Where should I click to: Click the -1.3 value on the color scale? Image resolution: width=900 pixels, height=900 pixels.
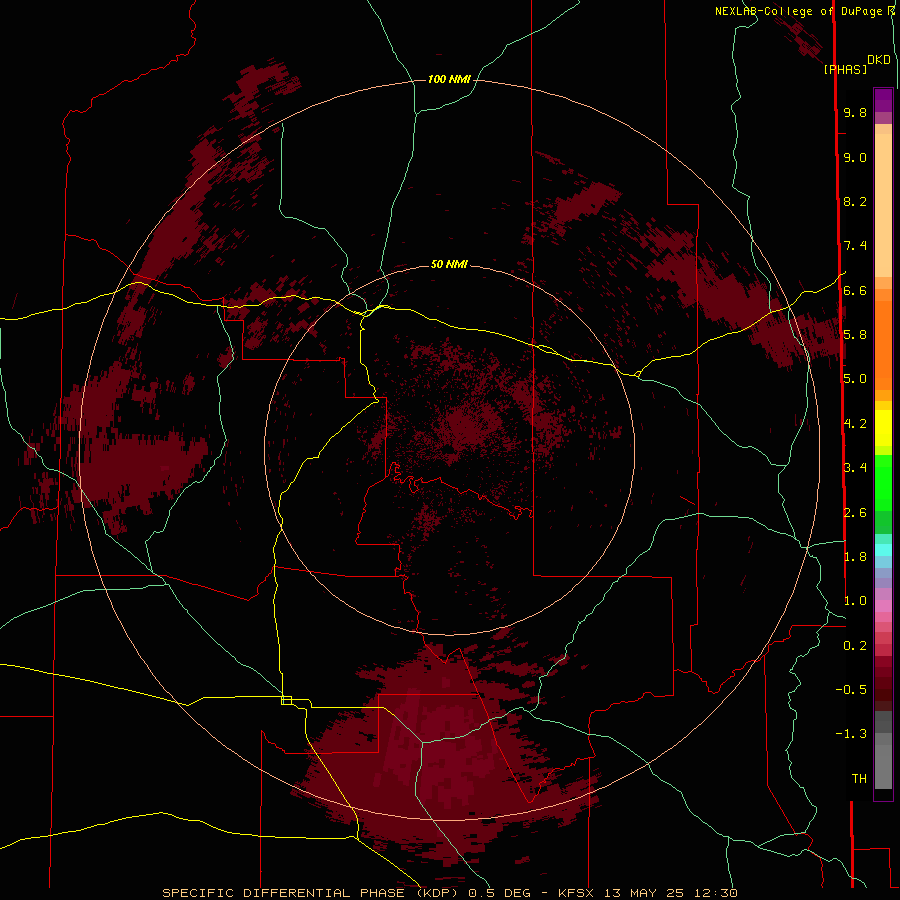pyautogui.click(x=851, y=734)
